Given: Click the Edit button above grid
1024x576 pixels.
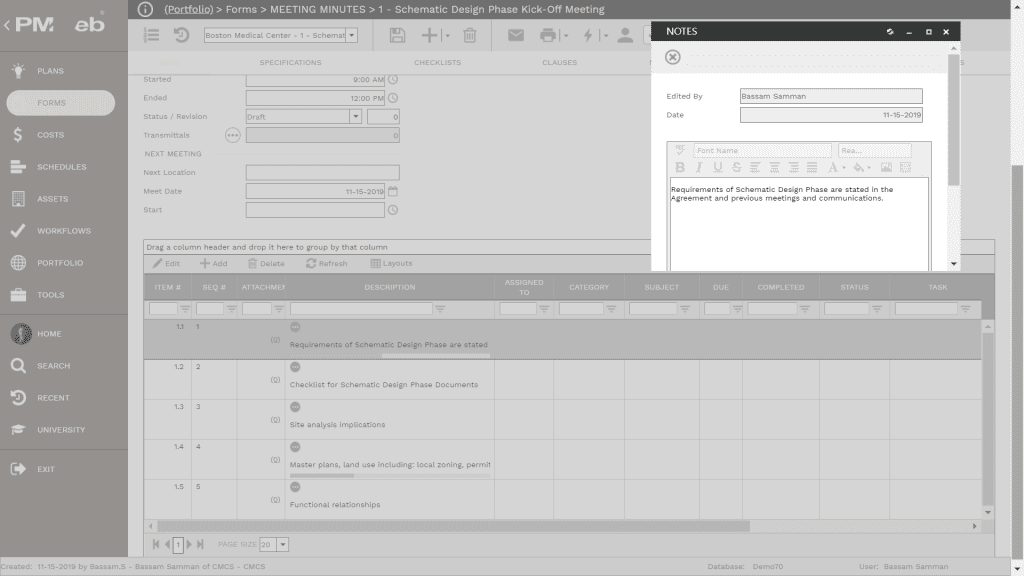Looking at the screenshot, I should [x=167, y=263].
